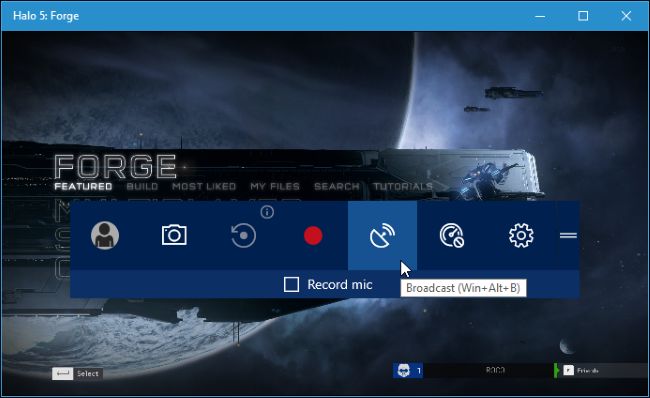Open Game bar settings gear

point(521,235)
